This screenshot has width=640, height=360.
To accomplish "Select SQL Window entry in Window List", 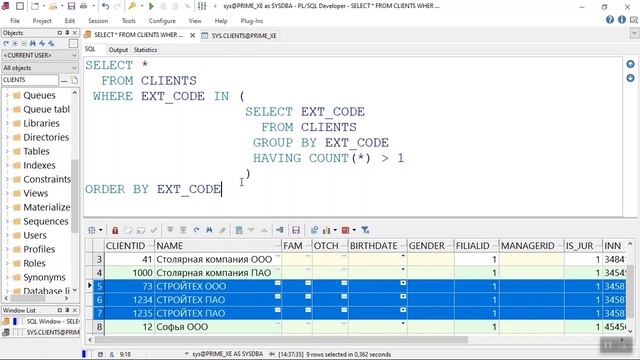I will click(x=41, y=322).
